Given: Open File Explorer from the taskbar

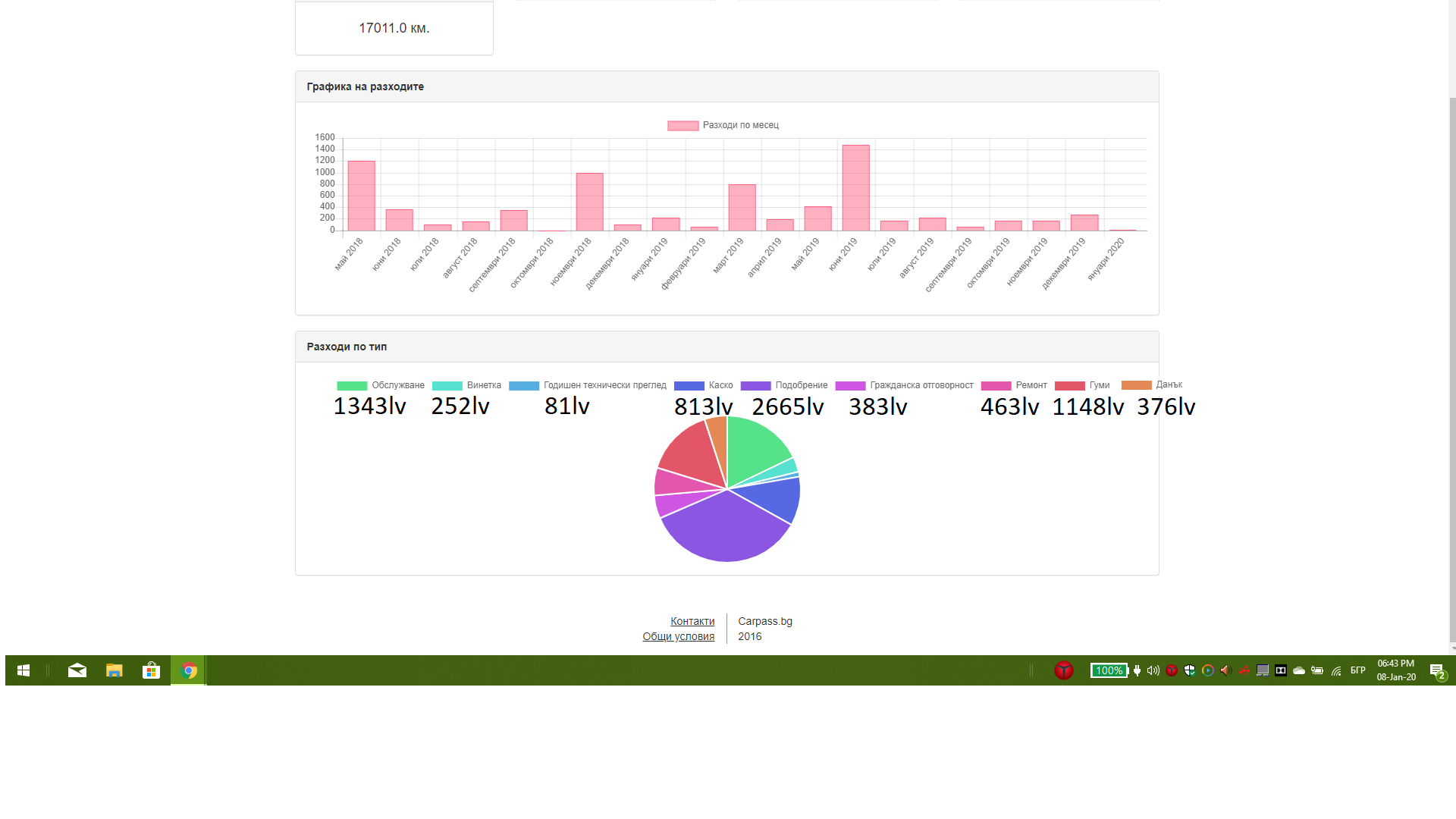Looking at the screenshot, I should [115, 670].
